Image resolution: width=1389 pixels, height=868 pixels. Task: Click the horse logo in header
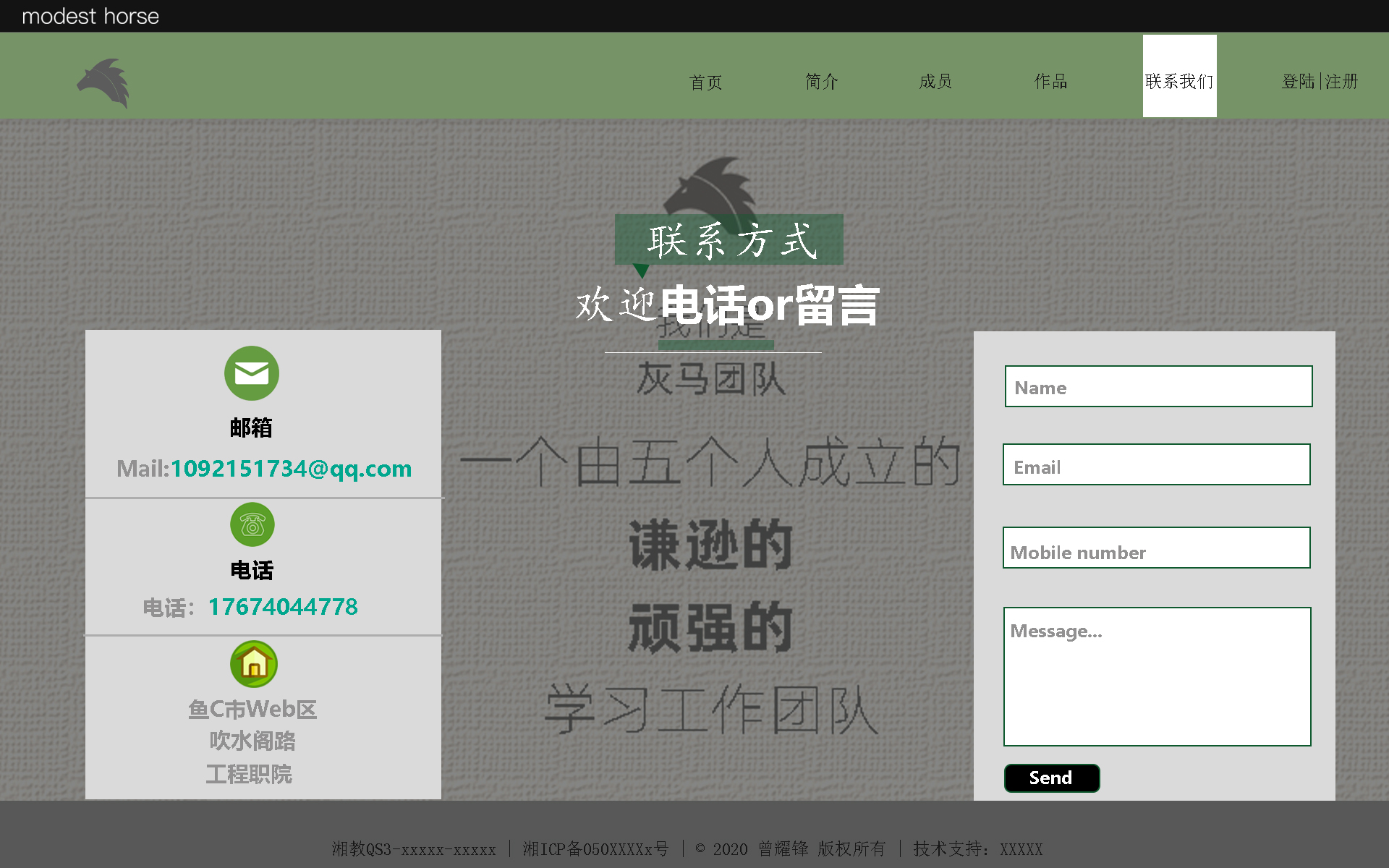pos(103,82)
